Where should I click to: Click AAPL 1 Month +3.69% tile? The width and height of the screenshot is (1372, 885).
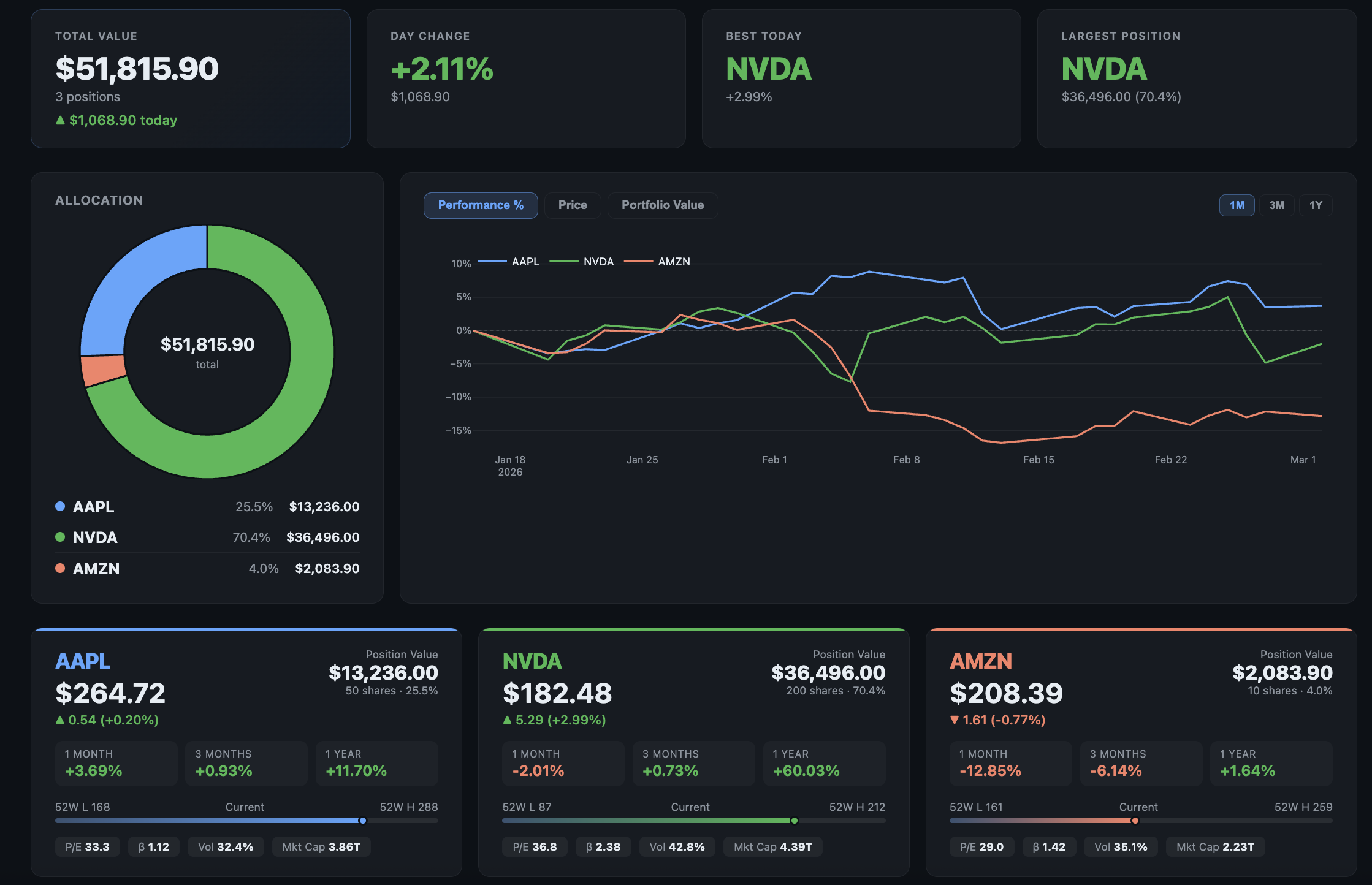[x=116, y=764]
